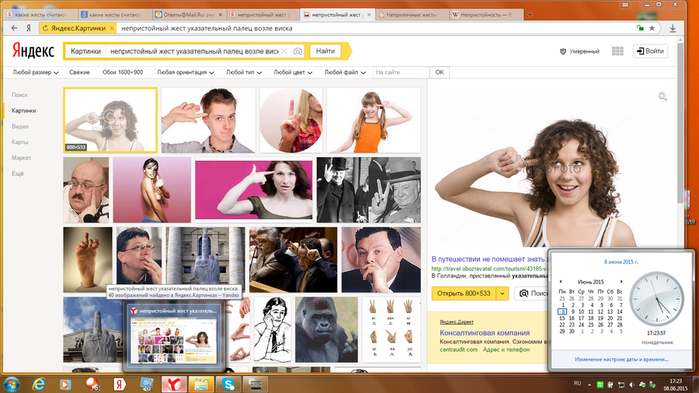Image resolution: width=699 pixels, height=393 pixels.
Task: Click the main search query field
Action: coord(194,51)
